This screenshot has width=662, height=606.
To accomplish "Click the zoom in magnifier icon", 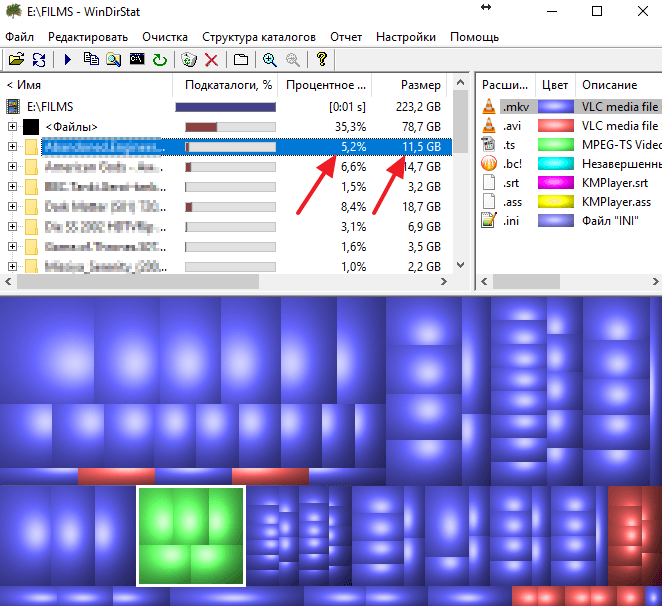I will [x=269, y=60].
